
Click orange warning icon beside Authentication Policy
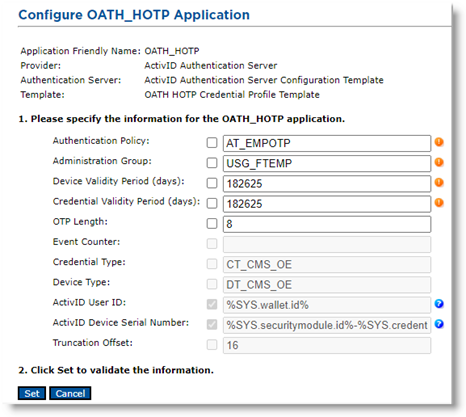click(x=439, y=142)
